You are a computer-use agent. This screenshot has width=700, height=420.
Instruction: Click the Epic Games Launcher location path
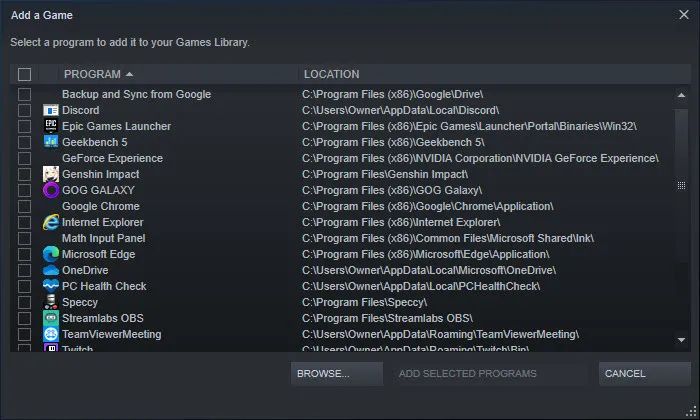click(470, 126)
